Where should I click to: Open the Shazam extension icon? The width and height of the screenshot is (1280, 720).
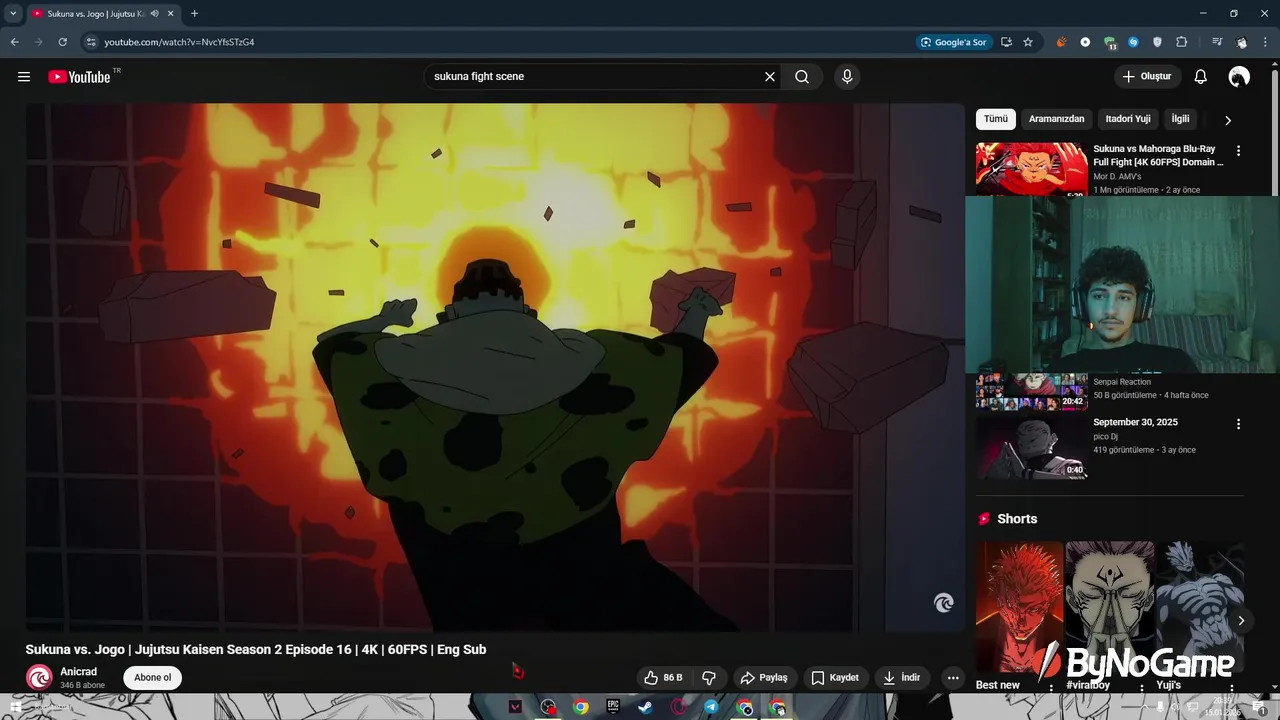pos(1133,42)
